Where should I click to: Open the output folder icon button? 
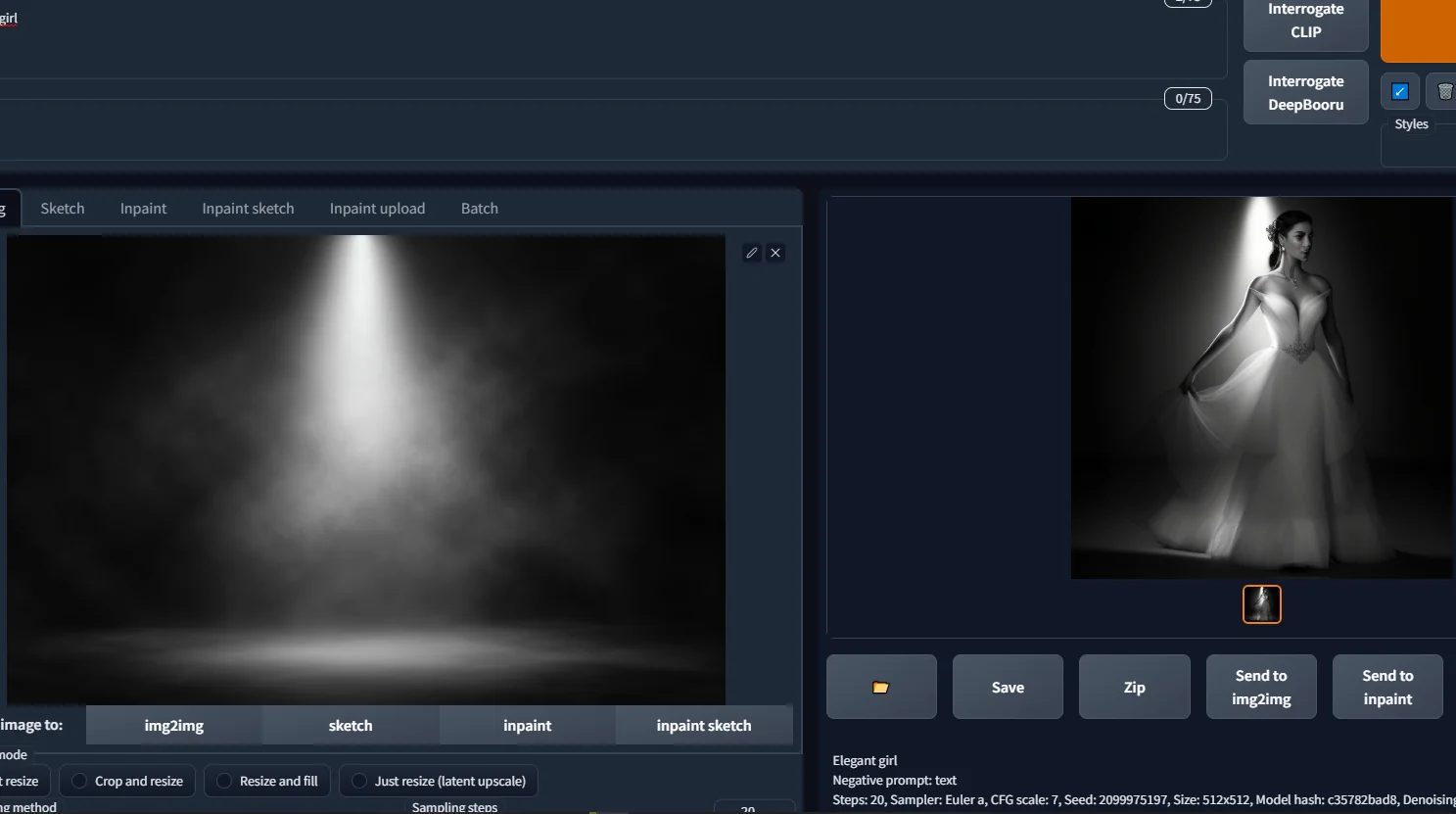(x=881, y=687)
